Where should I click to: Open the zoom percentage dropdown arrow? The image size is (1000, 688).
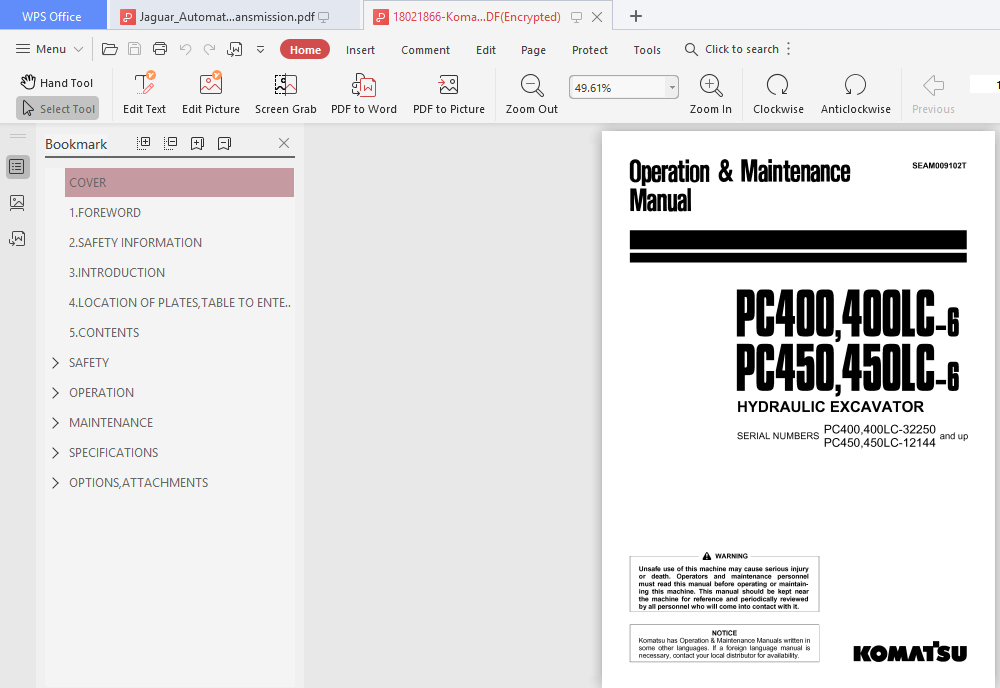[x=672, y=87]
